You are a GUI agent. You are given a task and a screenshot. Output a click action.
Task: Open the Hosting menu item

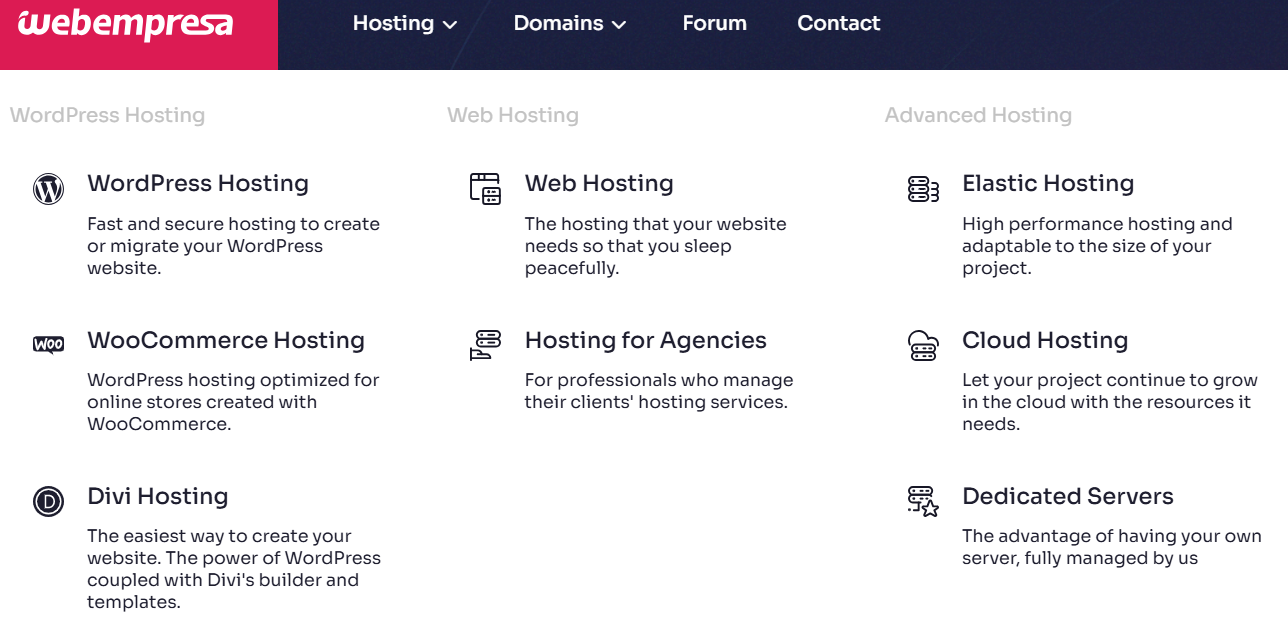(393, 23)
